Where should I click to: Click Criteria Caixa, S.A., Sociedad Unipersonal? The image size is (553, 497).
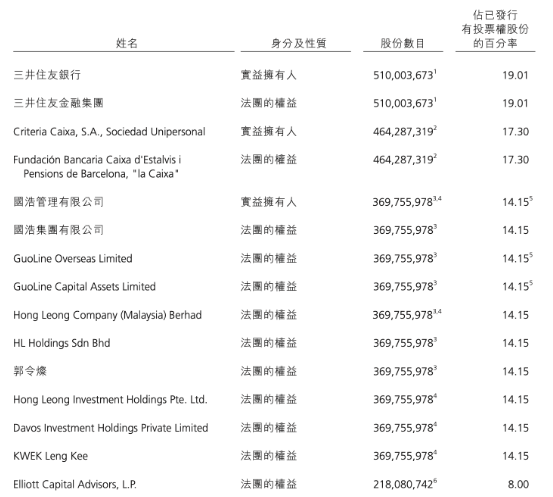coord(109,132)
